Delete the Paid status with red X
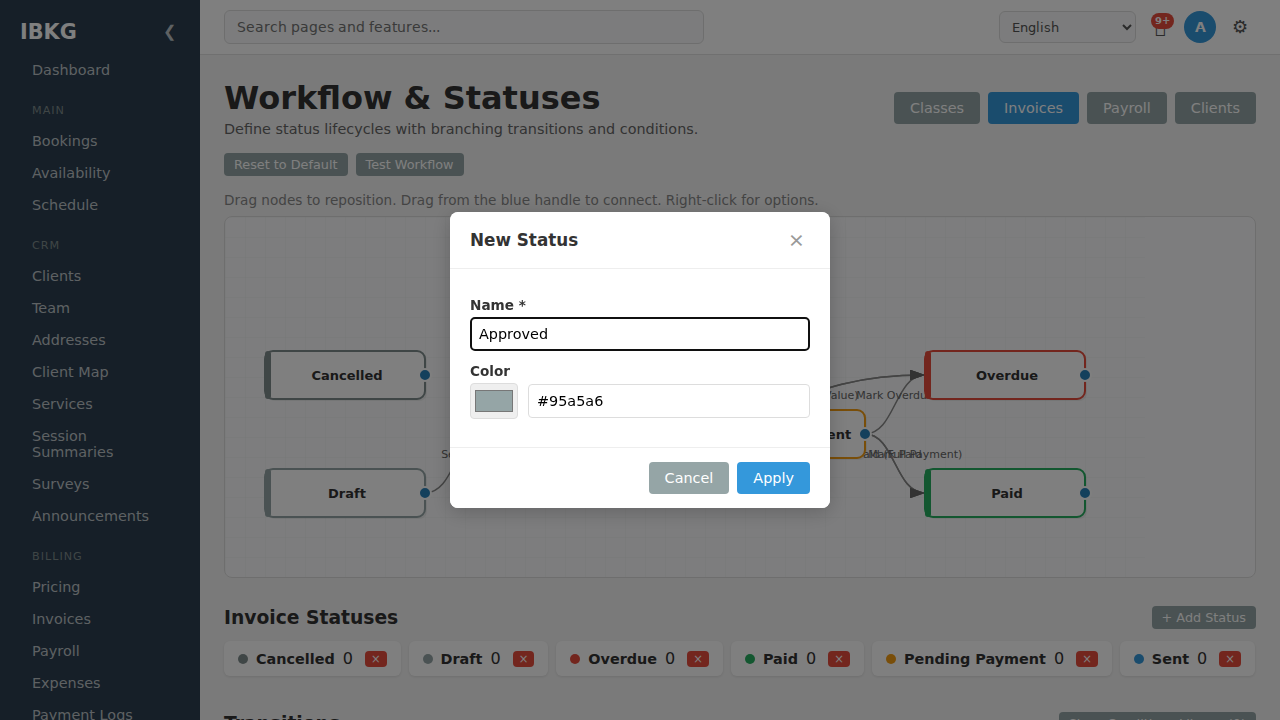Image resolution: width=1280 pixels, height=720 pixels. (839, 659)
